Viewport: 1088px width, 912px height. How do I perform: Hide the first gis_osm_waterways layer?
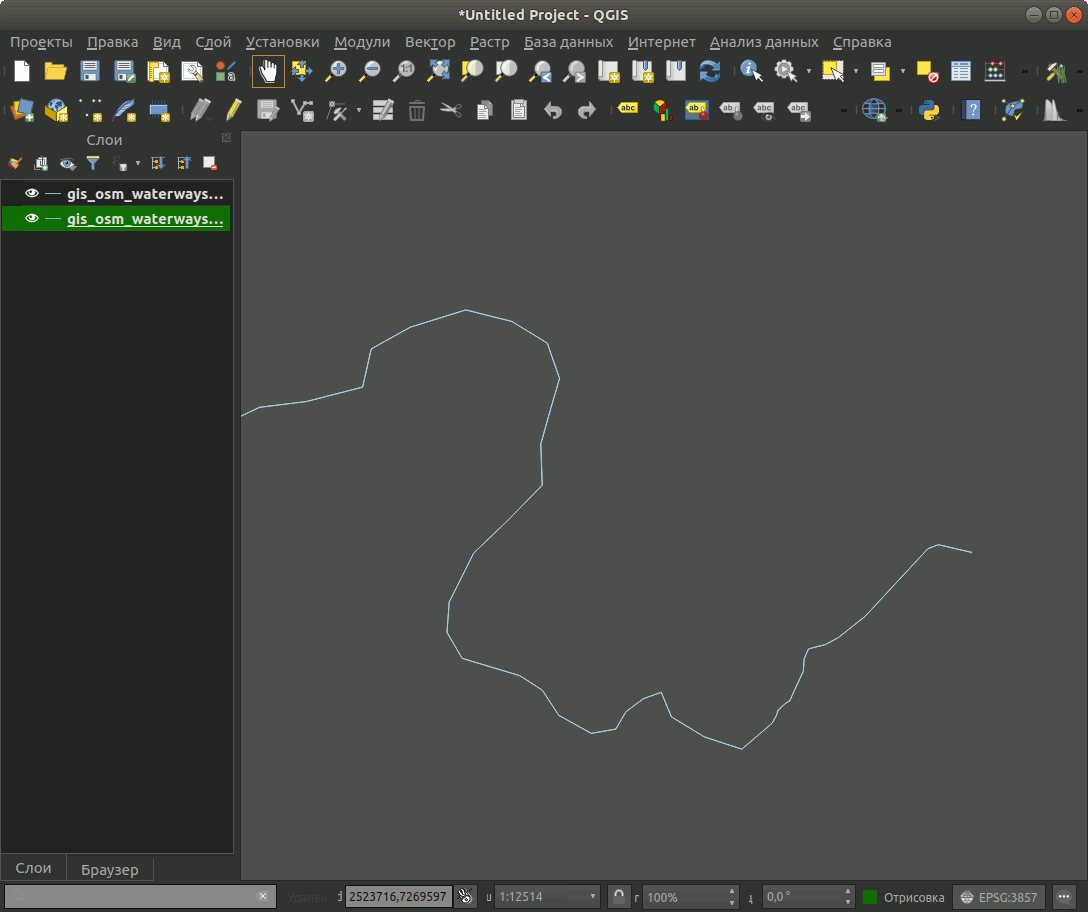coord(32,194)
